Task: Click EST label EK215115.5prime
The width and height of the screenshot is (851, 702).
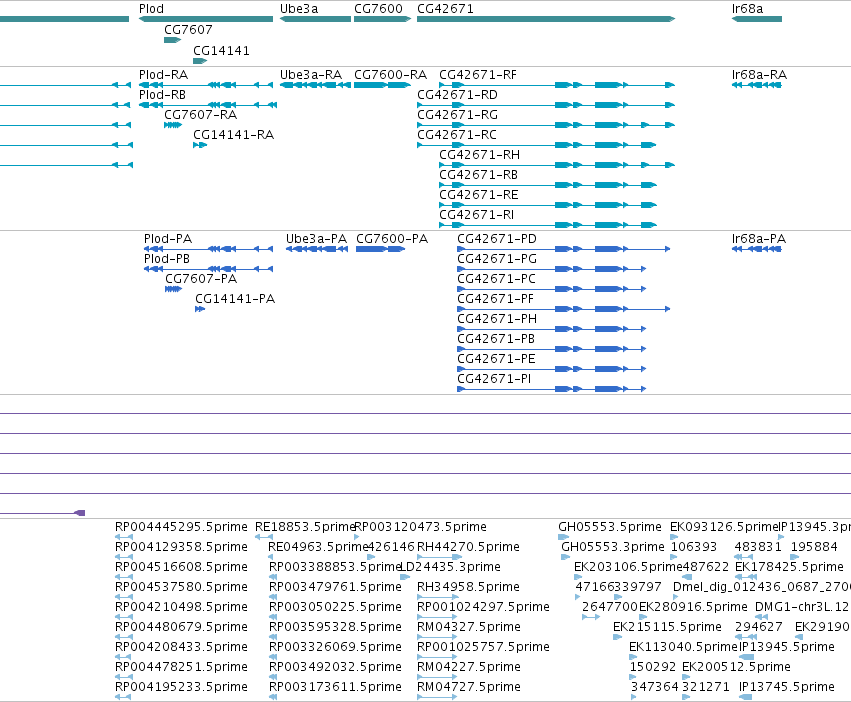Action: tap(668, 627)
